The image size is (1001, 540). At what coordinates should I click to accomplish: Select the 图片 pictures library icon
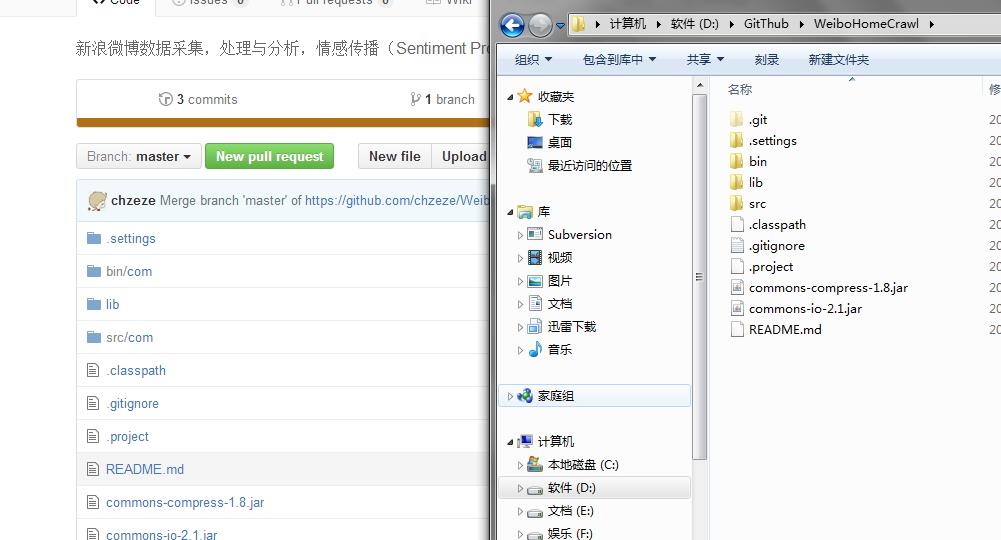click(535, 280)
